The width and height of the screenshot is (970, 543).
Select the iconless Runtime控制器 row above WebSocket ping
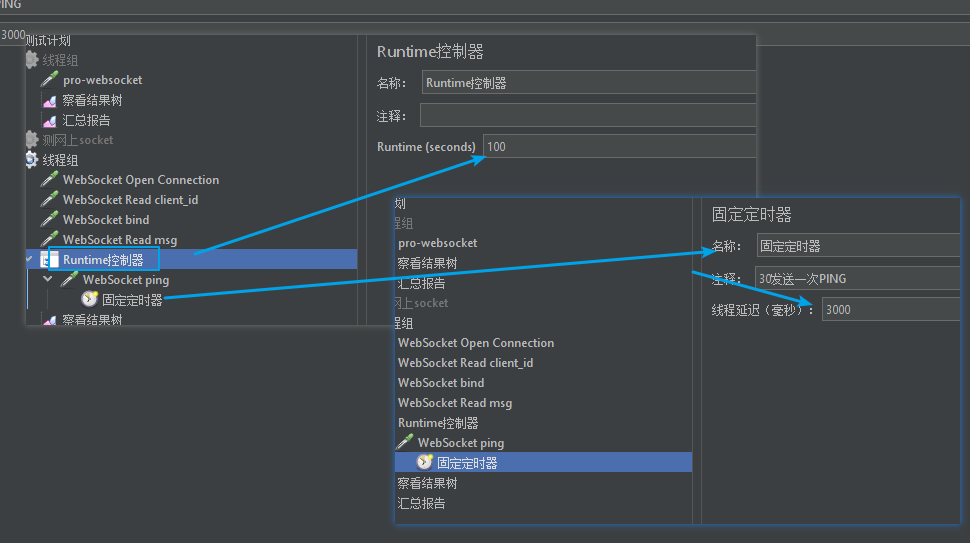pos(438,423)
